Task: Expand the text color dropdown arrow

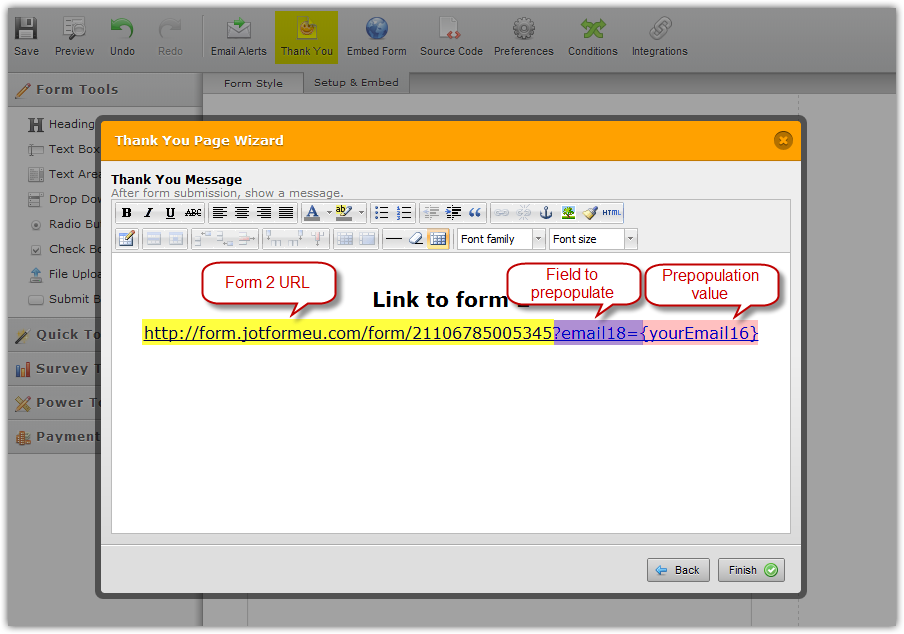Action: click(329, 213)
